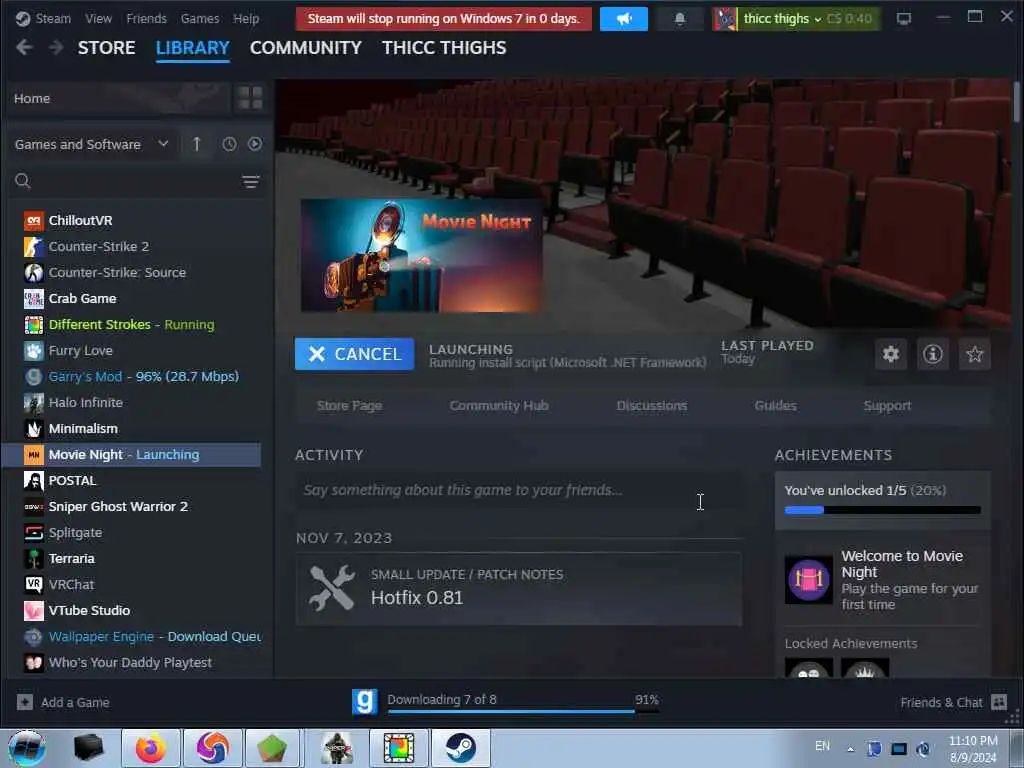Viewport: 1024px width, 768px height.
Task: Click the Add a Game plus icon
Action: click(25, 702)
